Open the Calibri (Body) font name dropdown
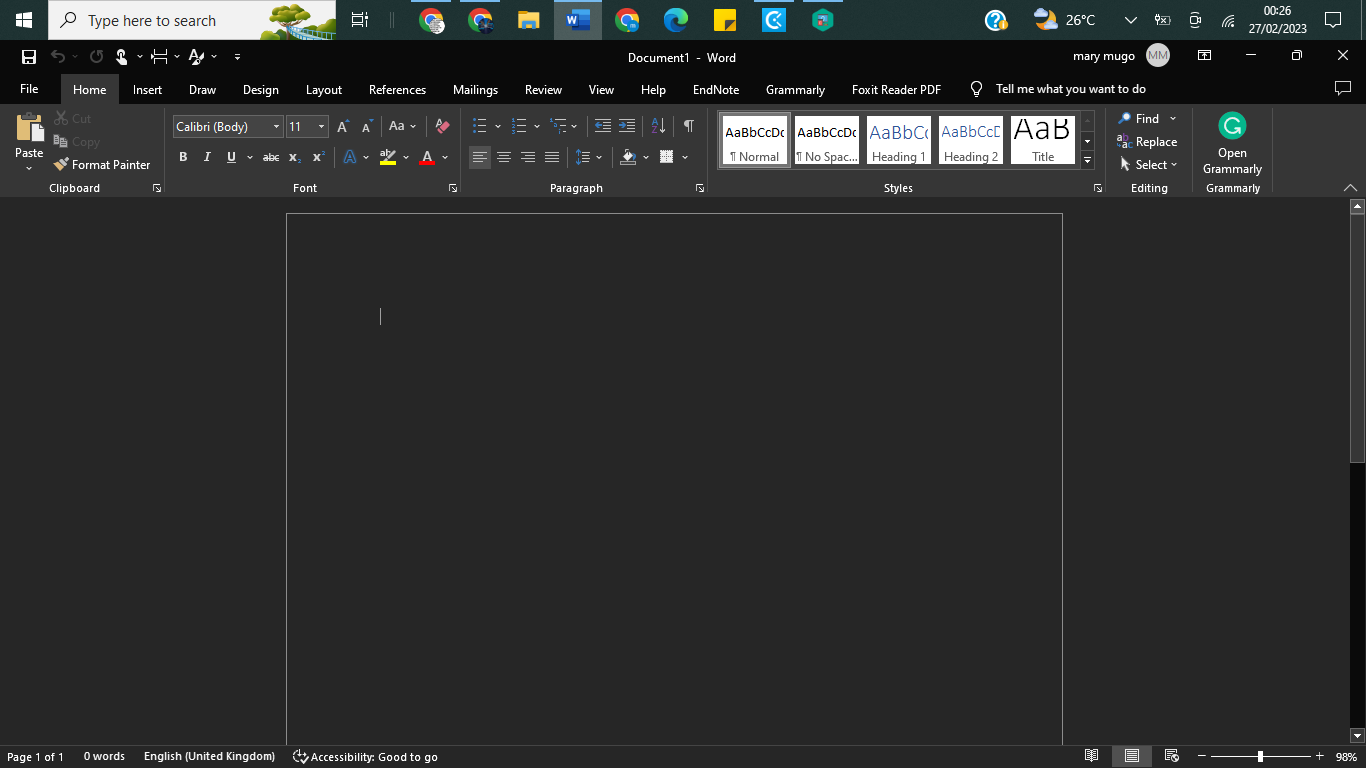This screenshot has width=1366, height=768. coord(276,127)
